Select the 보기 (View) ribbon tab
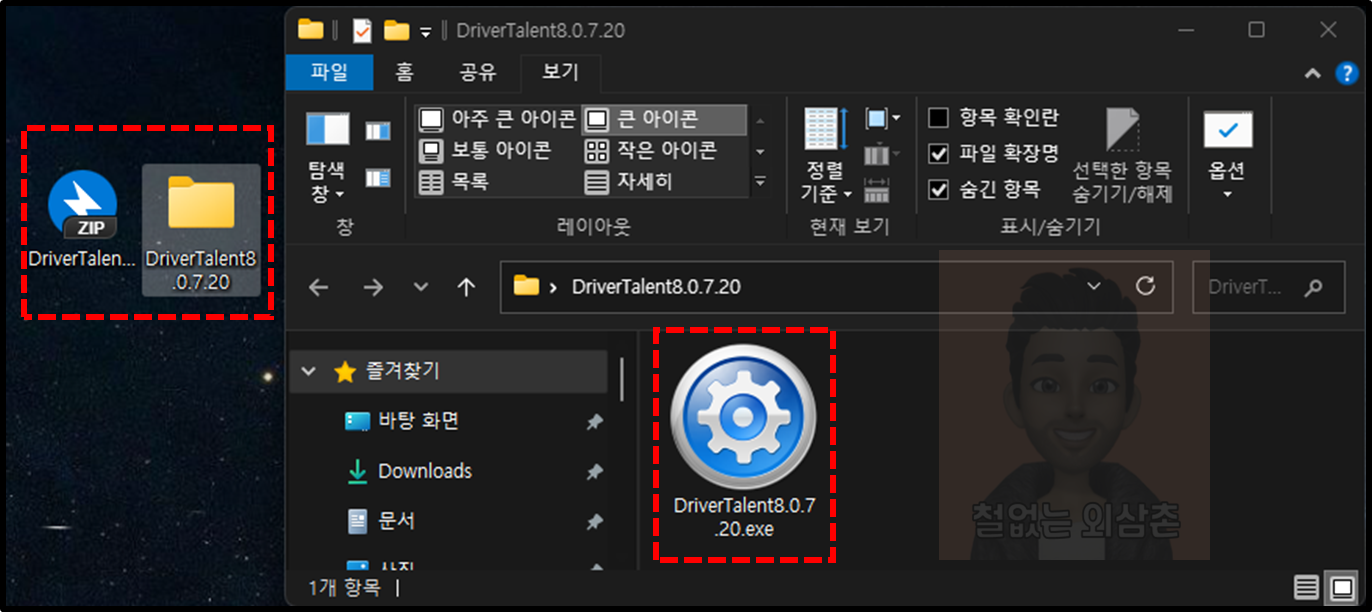Screen dimensions: 1372x612 [x=560, y=72]
